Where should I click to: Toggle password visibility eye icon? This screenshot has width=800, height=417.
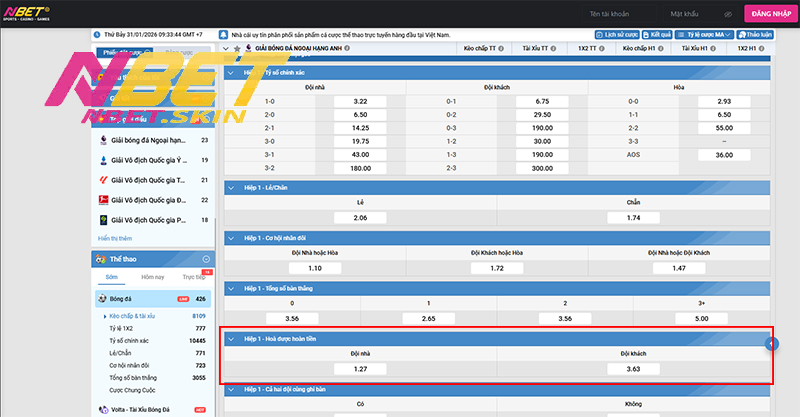pos(727,14)
